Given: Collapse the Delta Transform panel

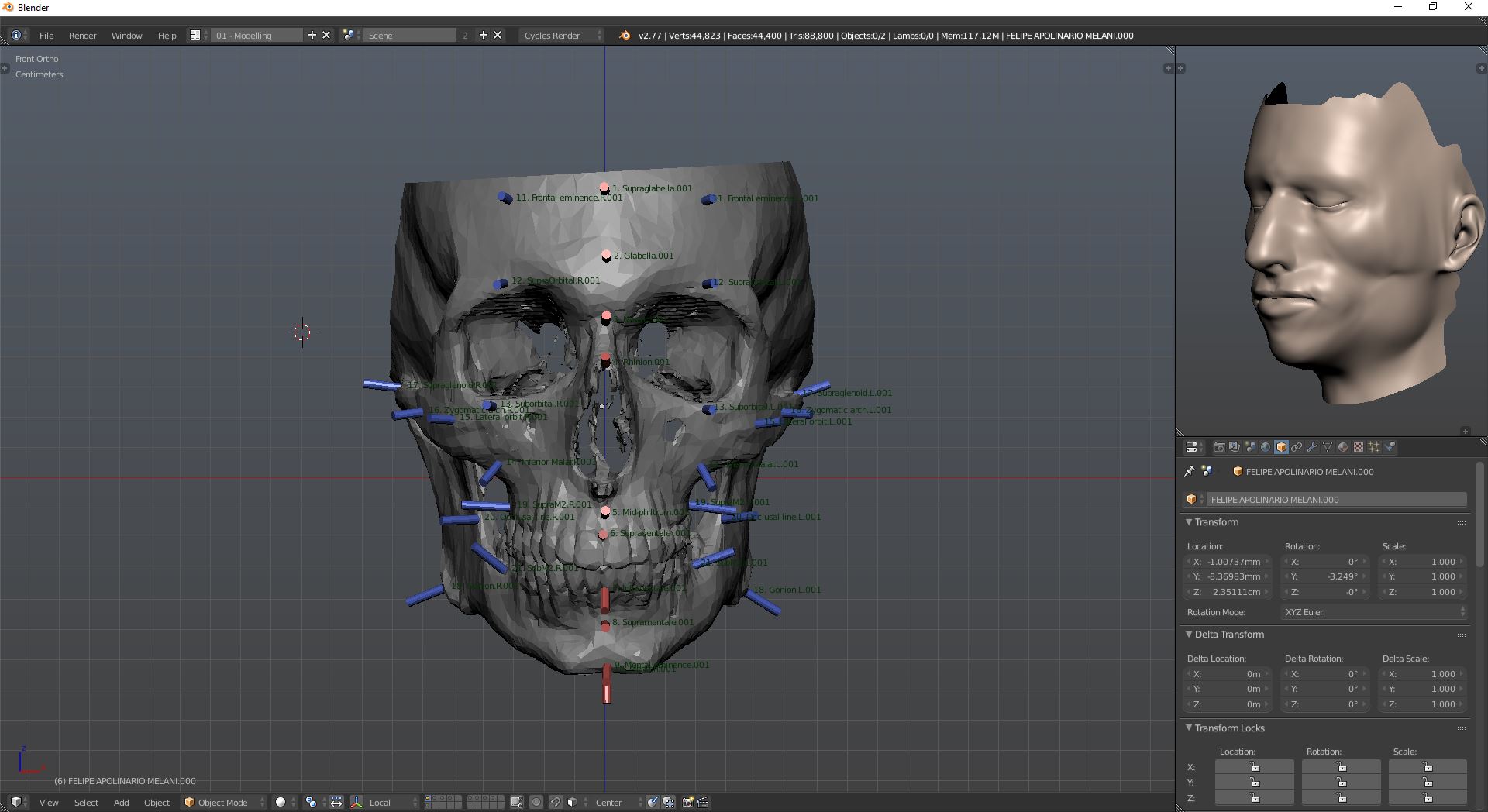Looking at the screenshot, I should pyautogui.click(x=1189, y=635).
